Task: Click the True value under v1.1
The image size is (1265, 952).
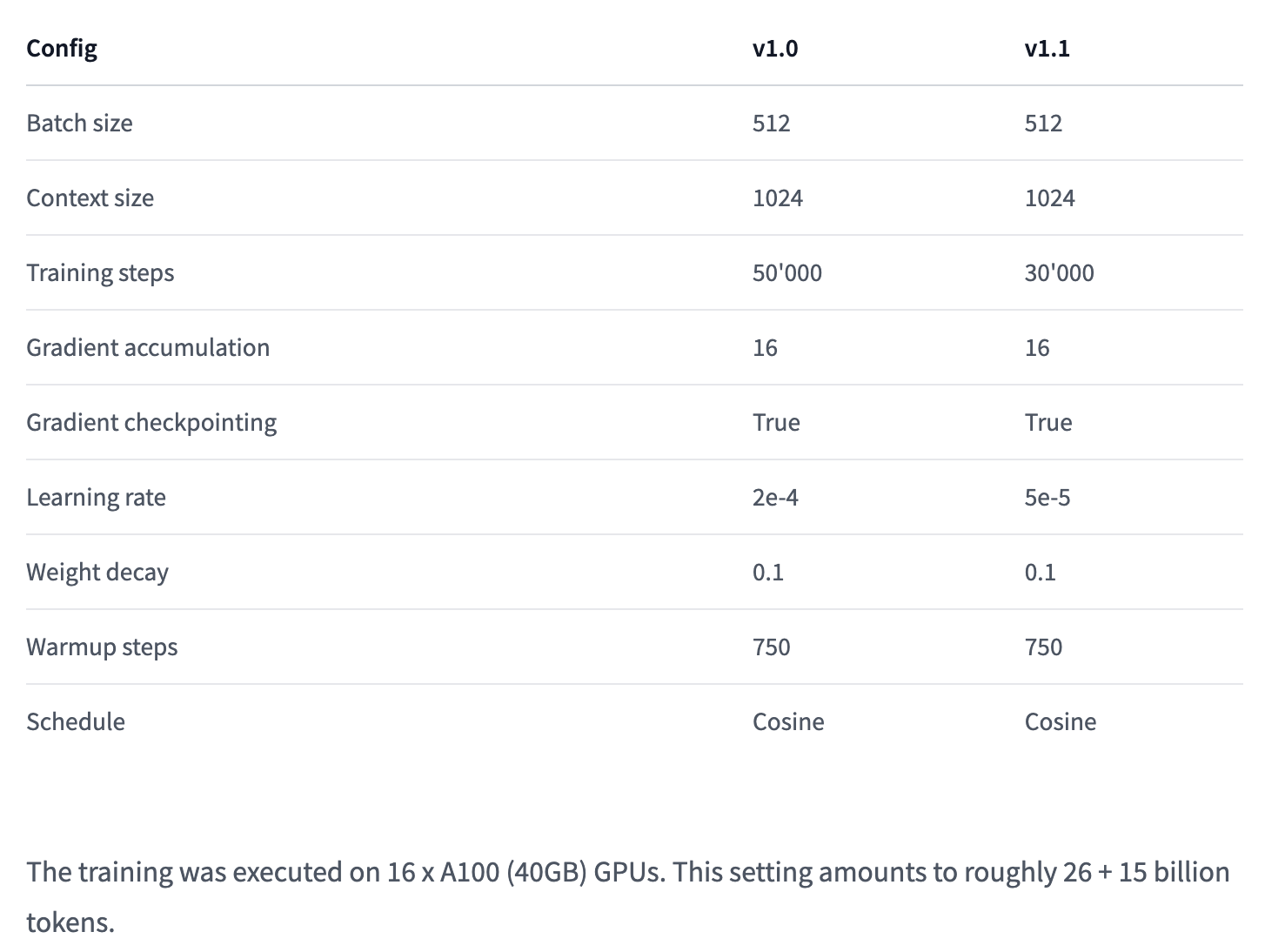Action: (1048, 422)
